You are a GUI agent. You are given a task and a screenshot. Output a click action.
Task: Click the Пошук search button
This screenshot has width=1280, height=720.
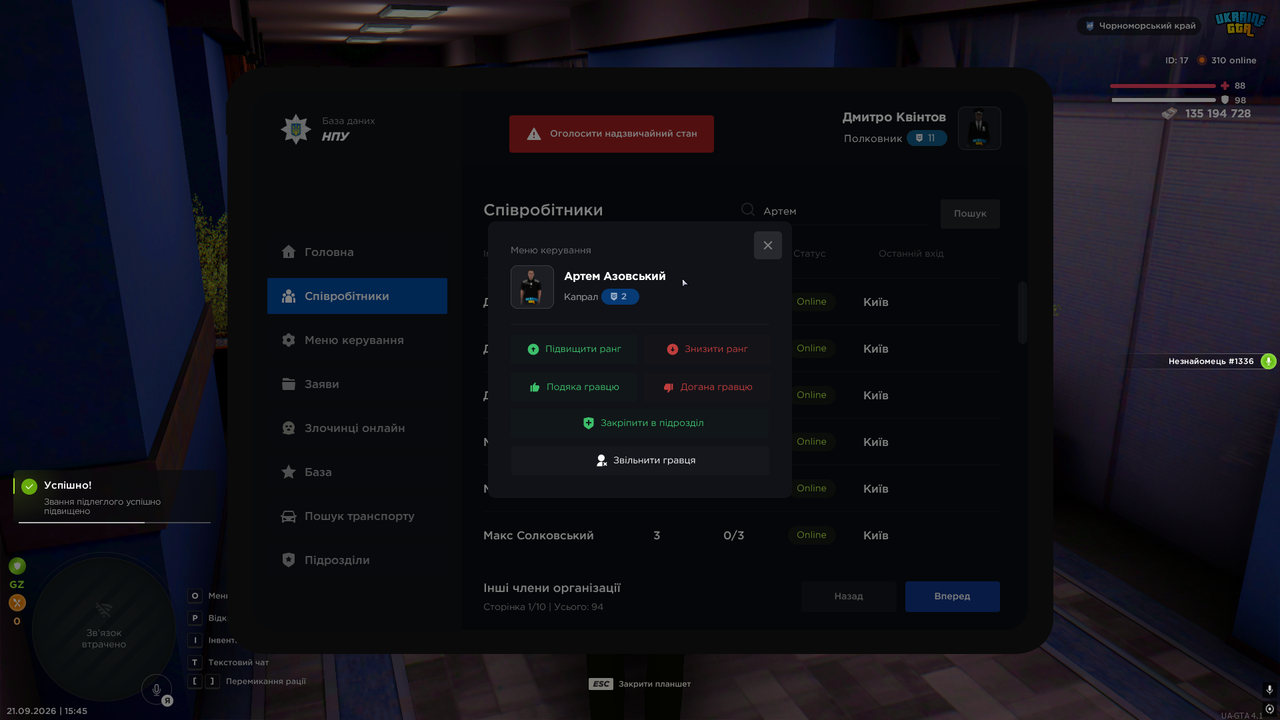(x=970, y=213)
